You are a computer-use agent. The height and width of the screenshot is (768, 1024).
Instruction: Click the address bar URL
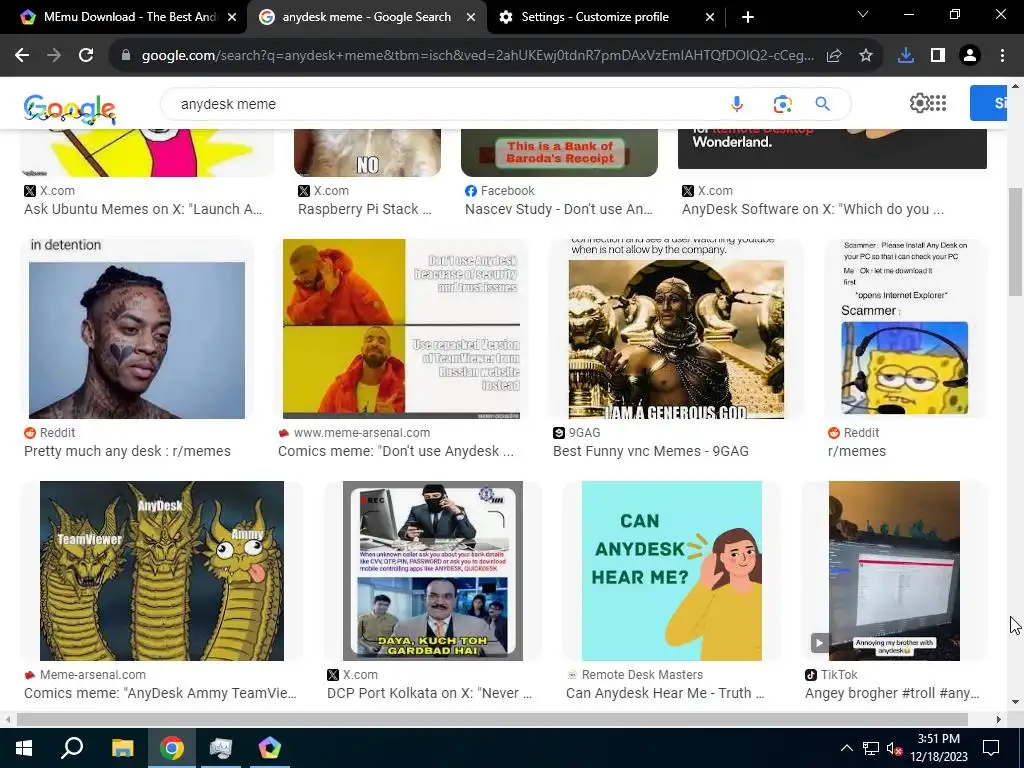(x=477, y=56)
